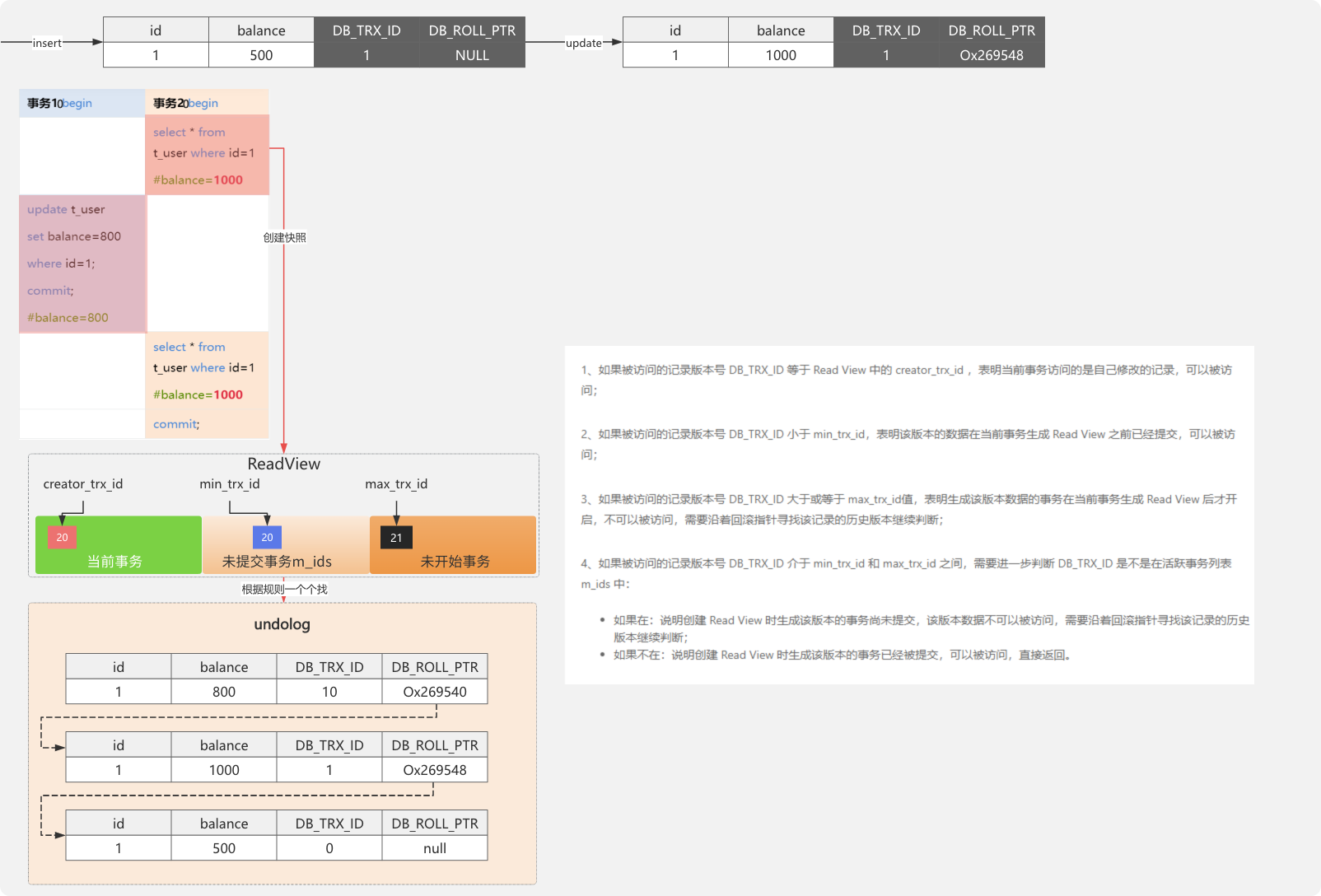Viewport: 1321px width, 896px height.
Task: Click the update t_user statement block
Action: pos(82,264)
